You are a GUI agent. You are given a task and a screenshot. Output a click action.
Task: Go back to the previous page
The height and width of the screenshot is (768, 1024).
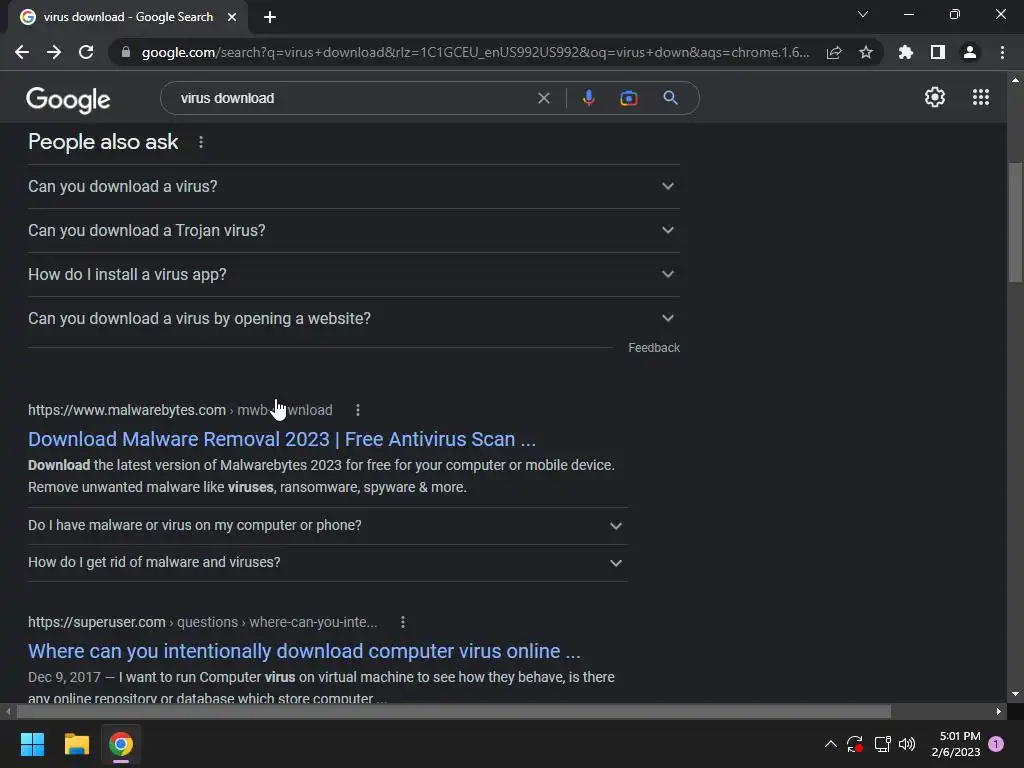tap(22, 52)
